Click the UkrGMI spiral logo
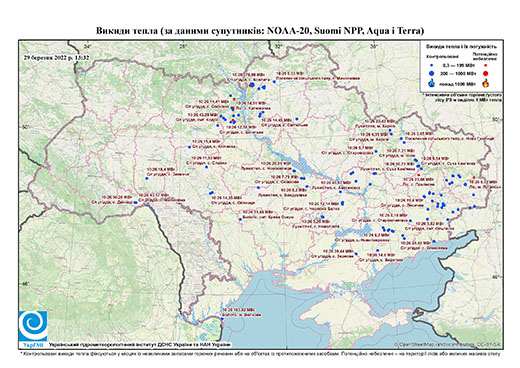520x368 pixels. pyautogui.click(x=33, y=326)
